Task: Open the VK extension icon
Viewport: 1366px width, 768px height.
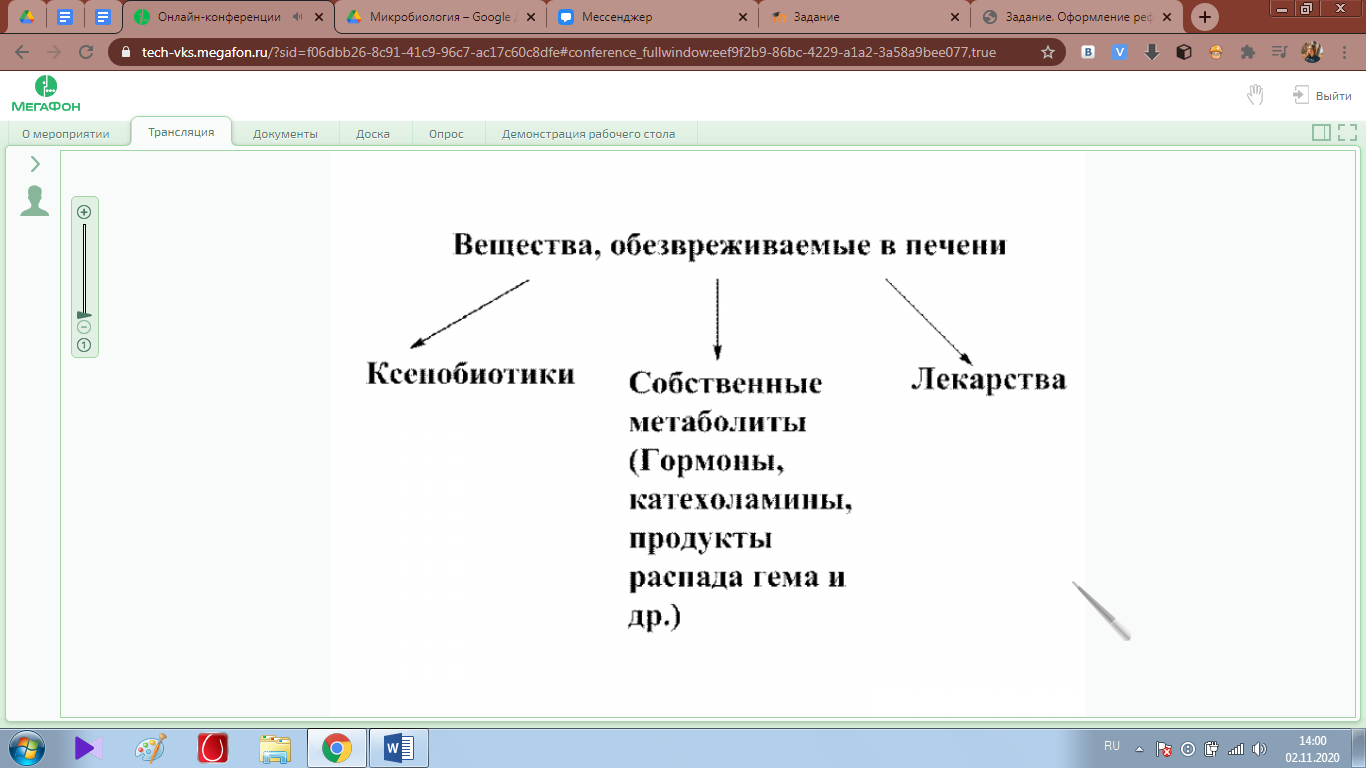Action: click(1088, 52)
